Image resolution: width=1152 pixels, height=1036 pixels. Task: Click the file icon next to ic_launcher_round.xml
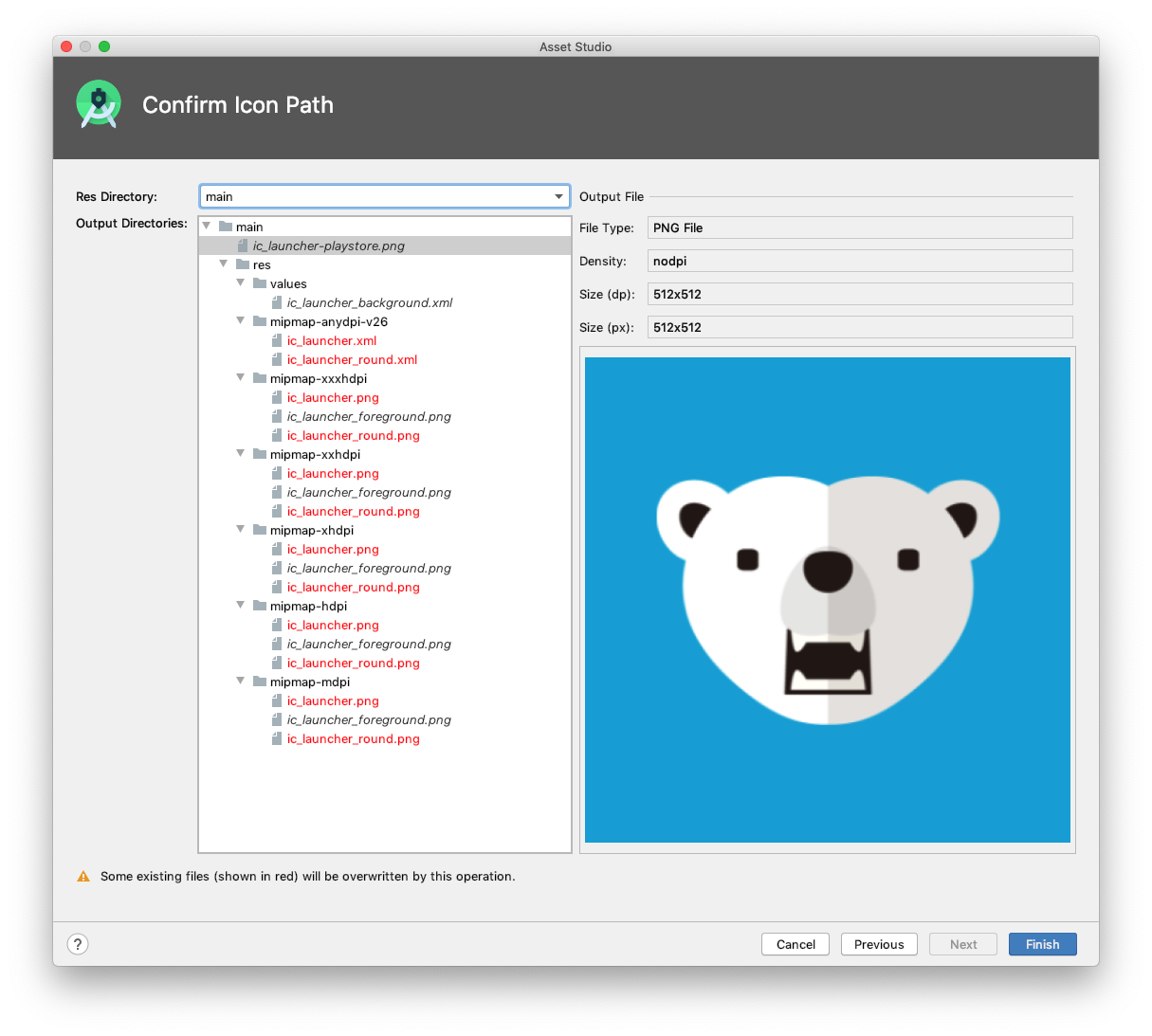click(x=277, y=359)
